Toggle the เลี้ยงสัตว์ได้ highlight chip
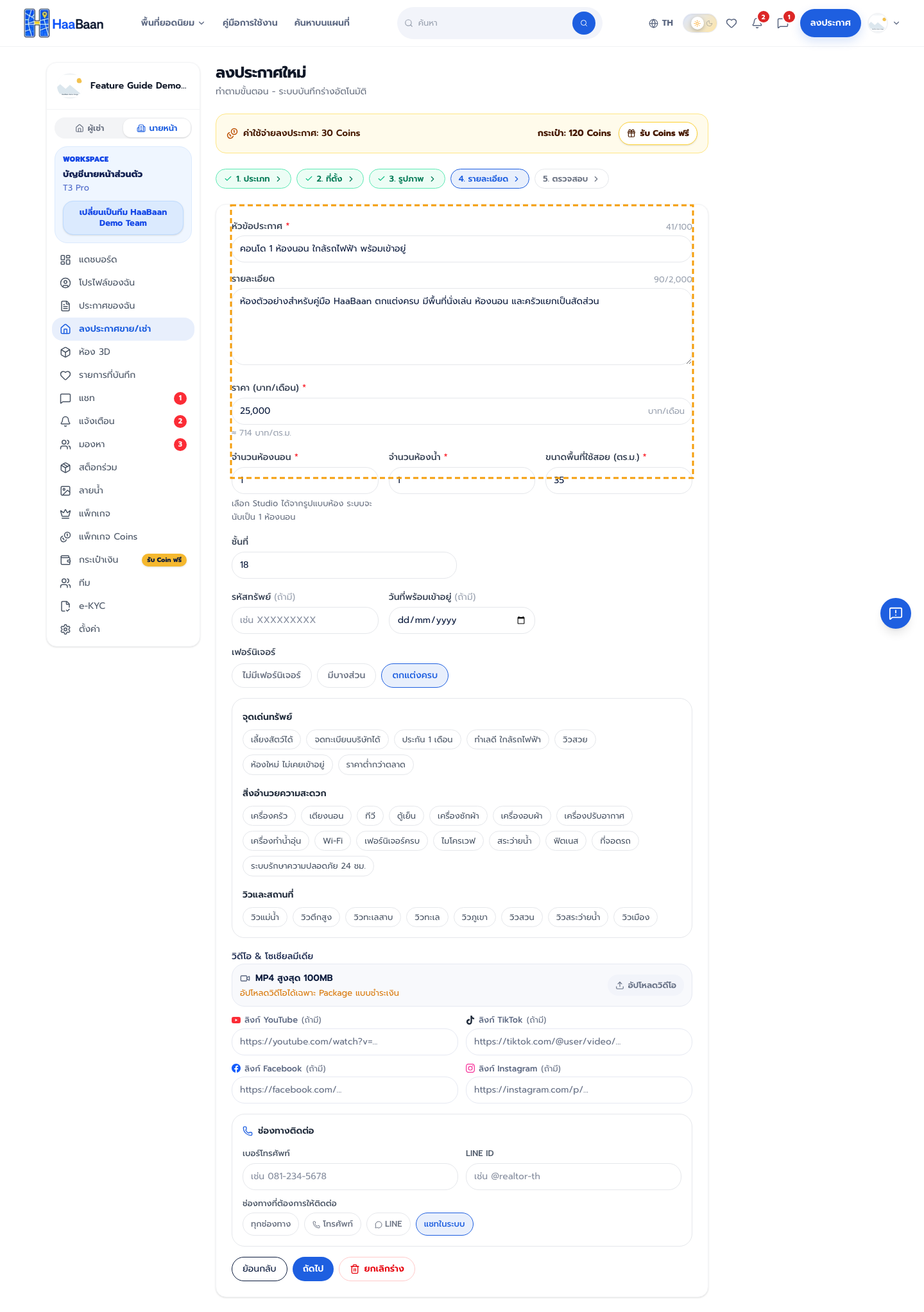The height and width of the screenshot is (1312, 924). tap(271, 740)
